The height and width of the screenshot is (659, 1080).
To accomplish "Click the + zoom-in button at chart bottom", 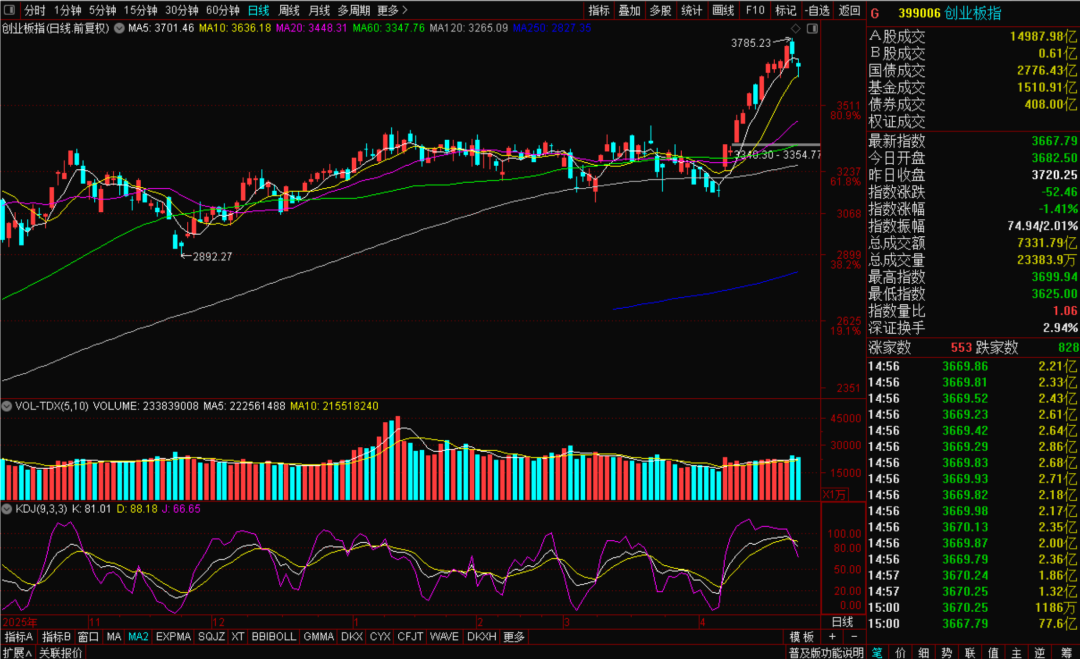I will pos(832,637).
